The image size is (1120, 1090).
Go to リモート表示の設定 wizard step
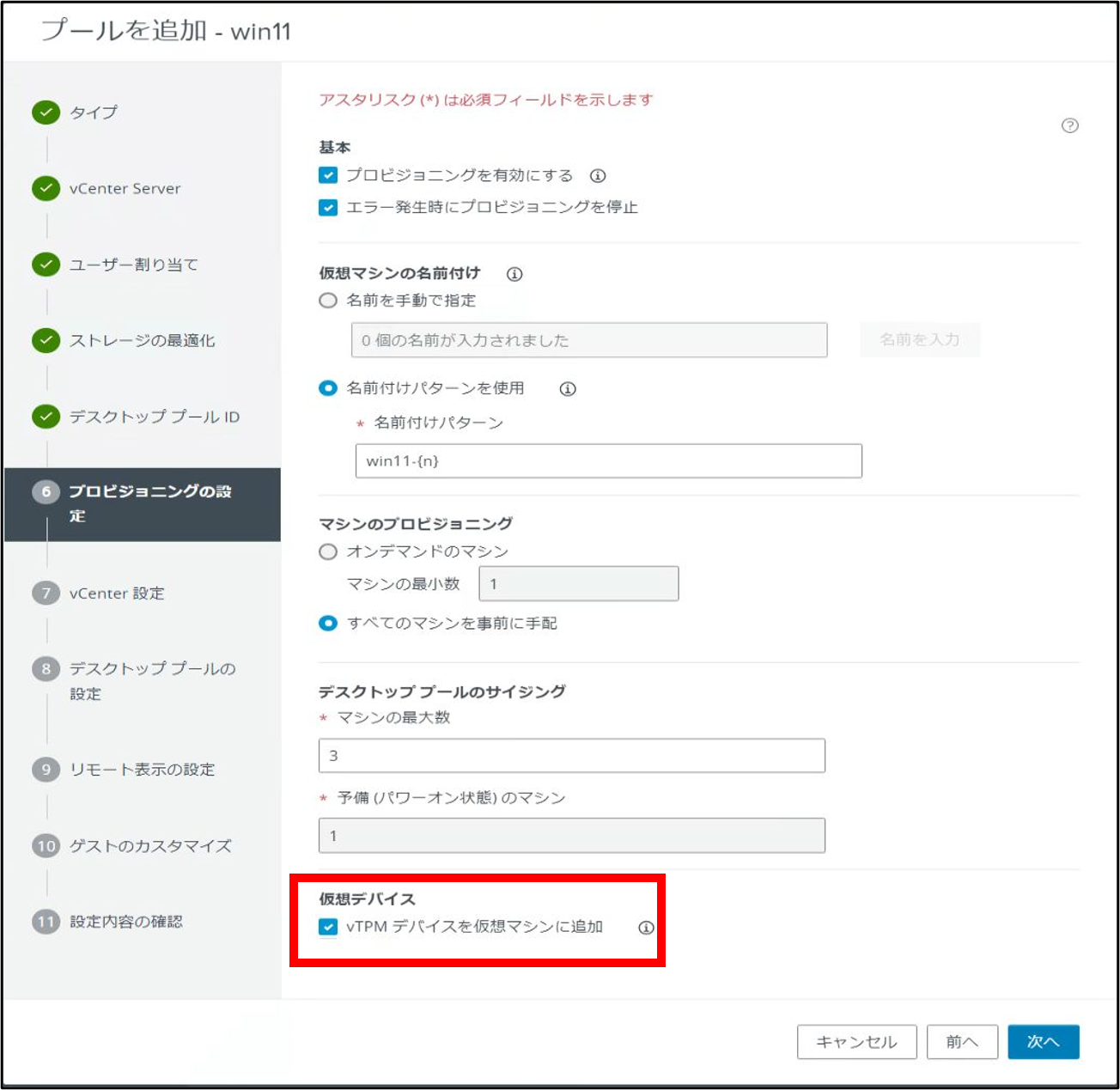click(143, 770)
